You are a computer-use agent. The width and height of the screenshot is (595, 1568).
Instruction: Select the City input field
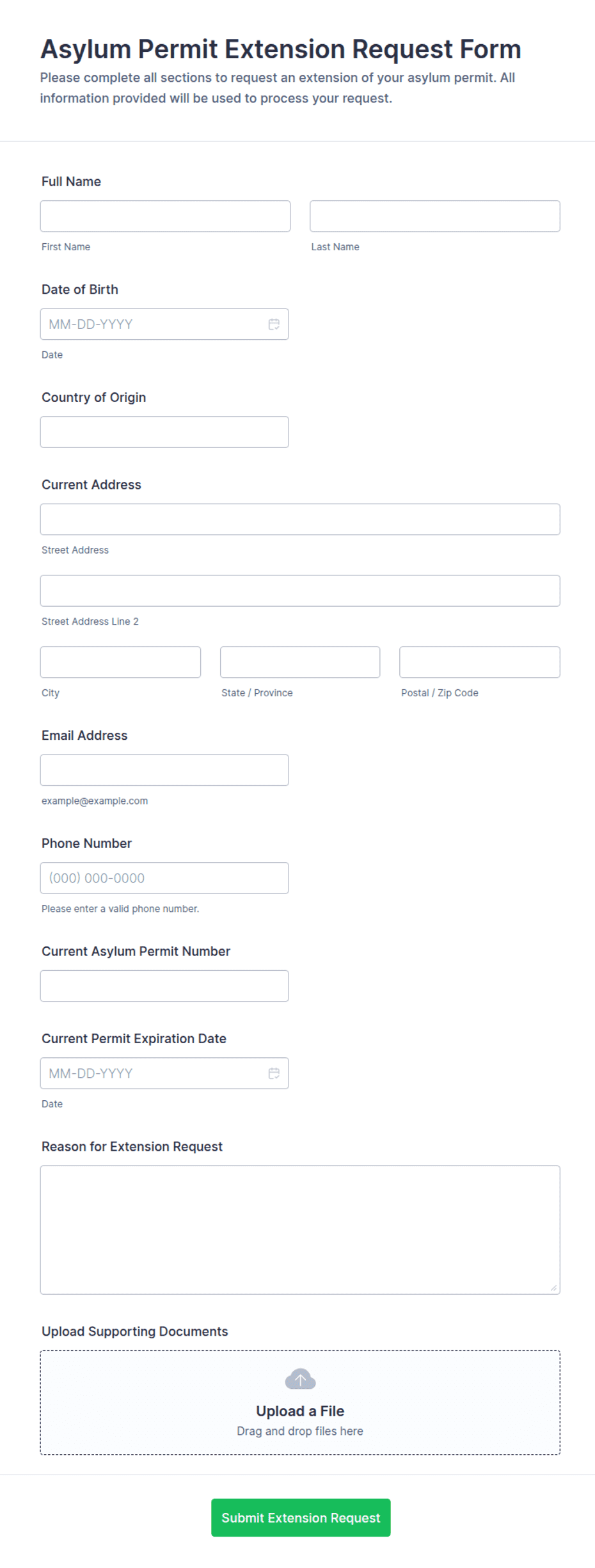click(120, 662)
